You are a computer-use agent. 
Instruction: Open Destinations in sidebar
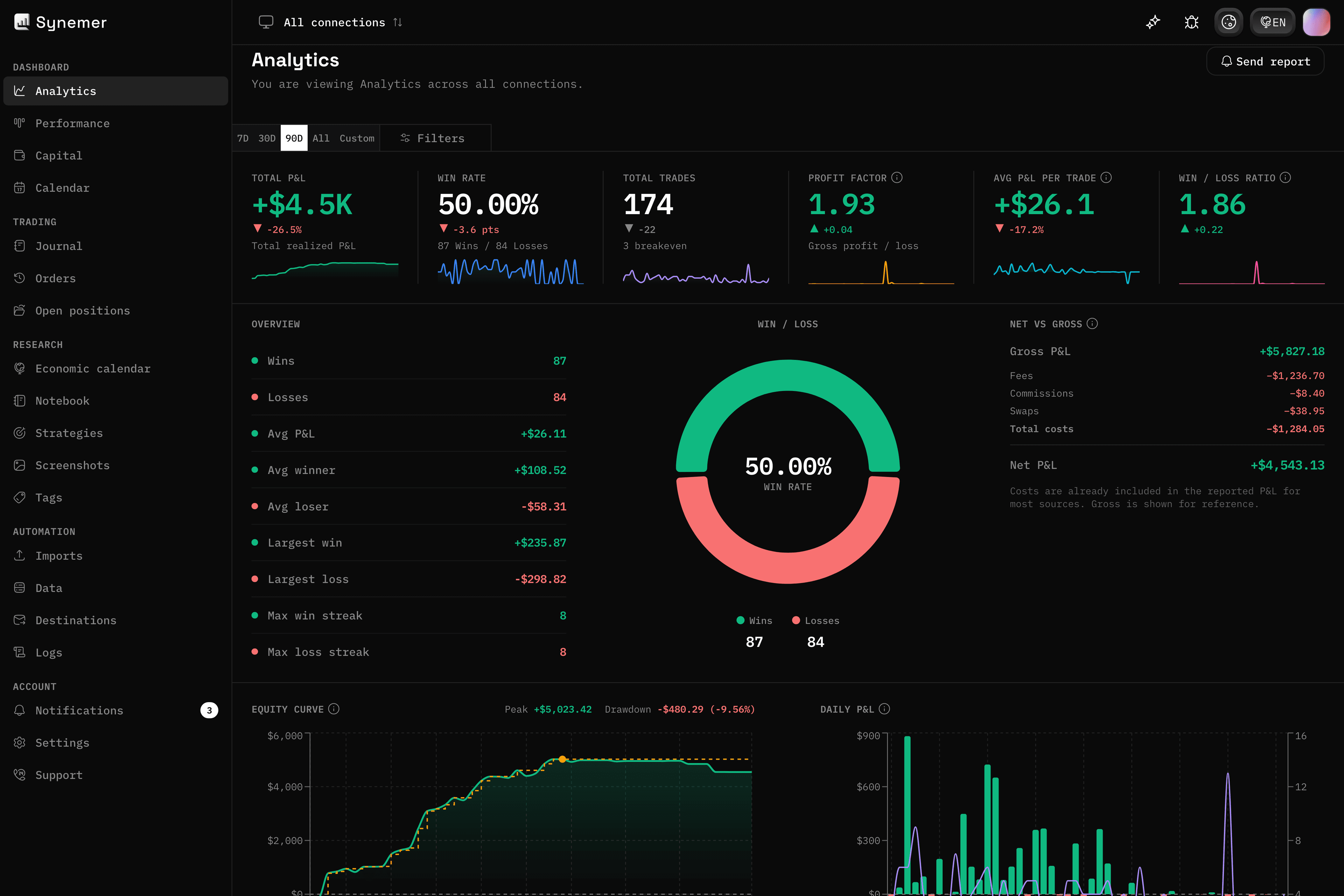point(115,620)
